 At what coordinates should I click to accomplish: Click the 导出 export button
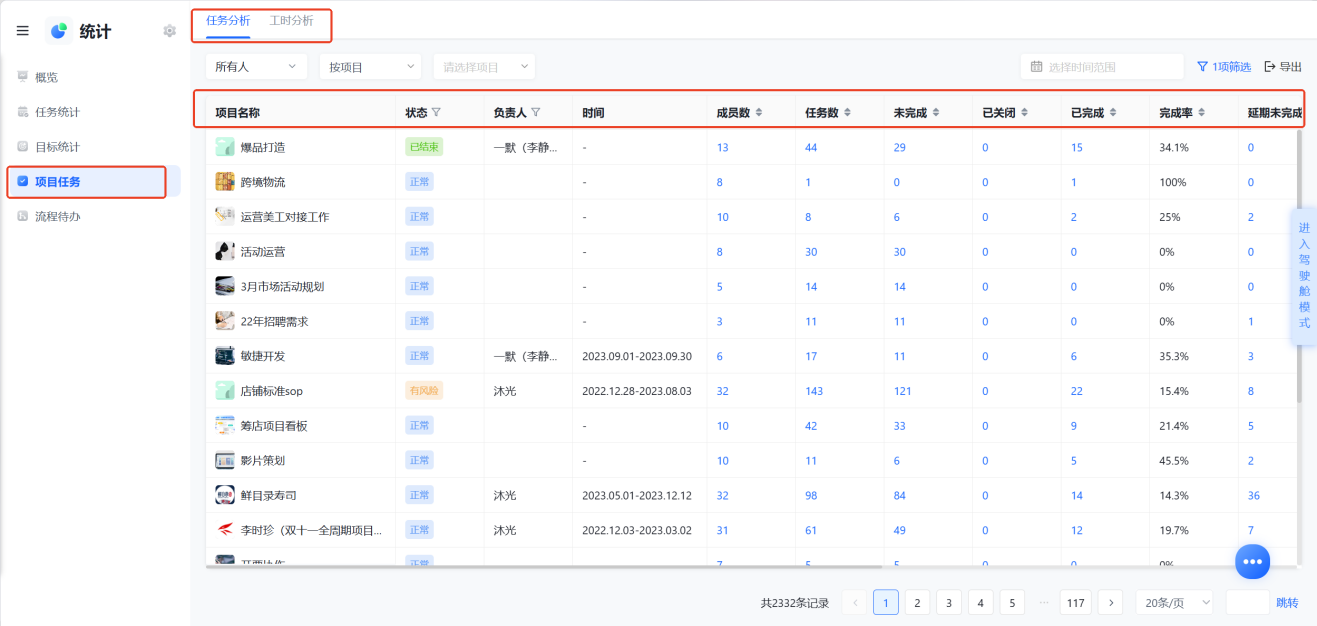pos(1283,67)
